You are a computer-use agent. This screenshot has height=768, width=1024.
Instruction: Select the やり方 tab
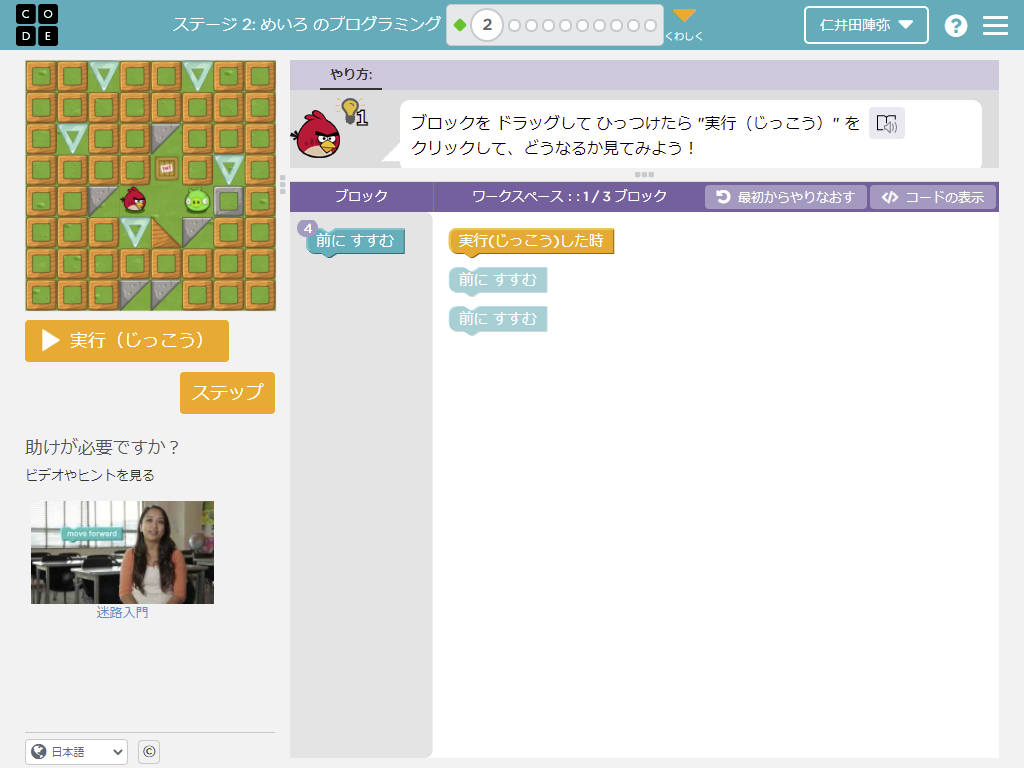[x=351, y=74]
